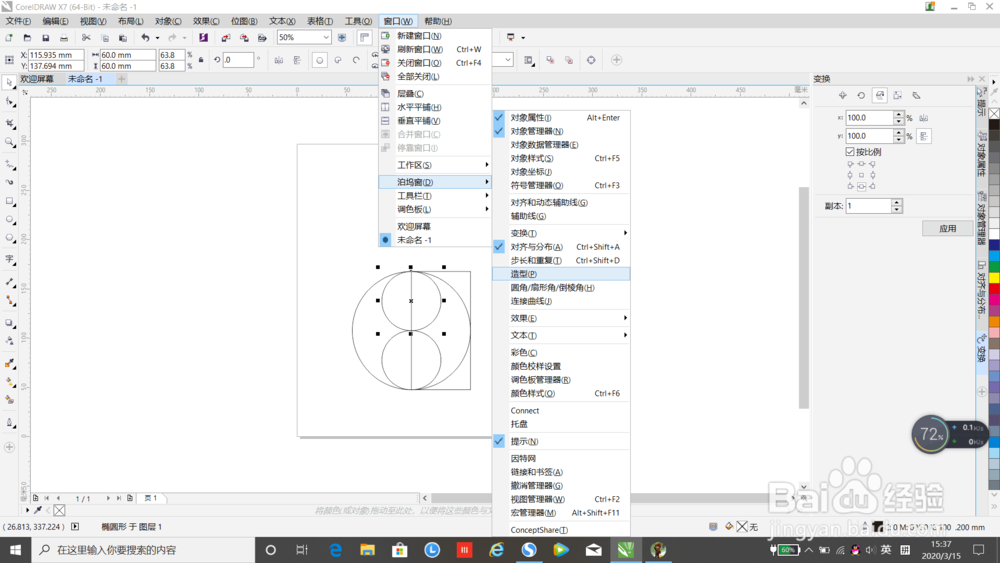Choose the Step and Repeat entry
Screen dimensions: 1000x563
click(561, 260)
